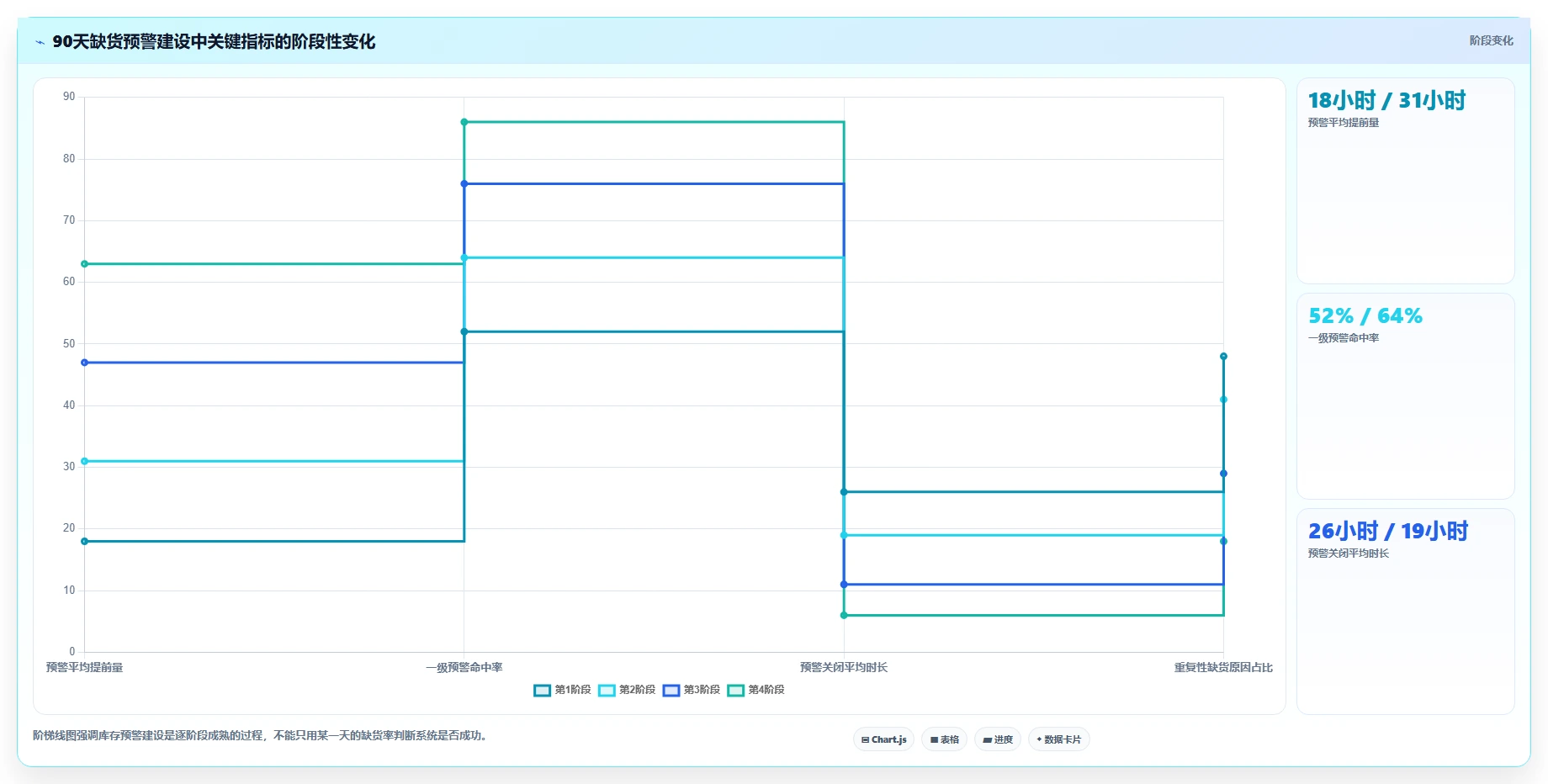
Task: Click the y-axis tick label 50
Action: (69, 344)
